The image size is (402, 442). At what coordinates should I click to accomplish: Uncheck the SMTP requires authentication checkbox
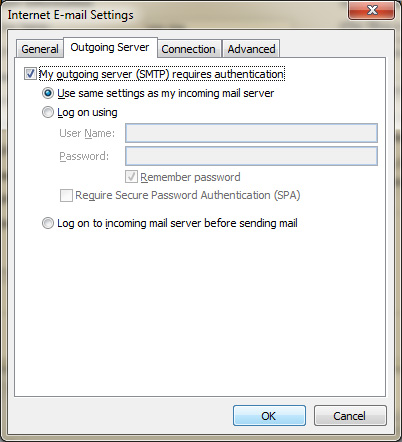(x=30, y=74)
